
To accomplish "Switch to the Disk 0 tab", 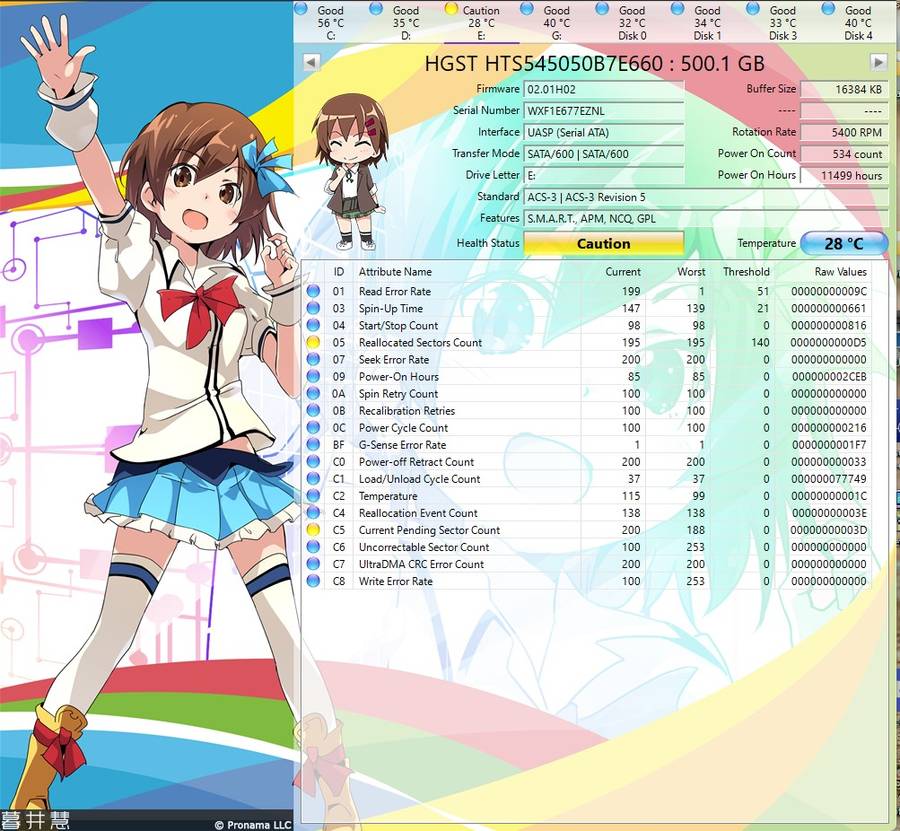I will pyautogui.click(x=631, y=23).
